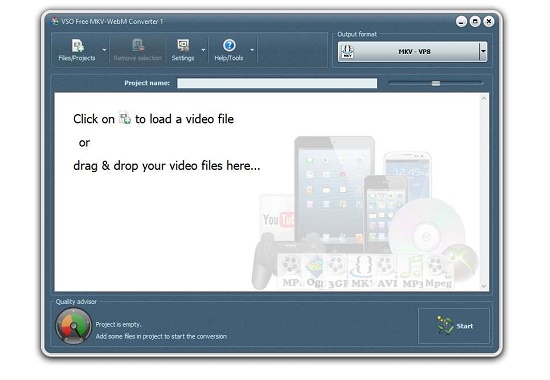Expand the Settings dropdown arrow

203,50
